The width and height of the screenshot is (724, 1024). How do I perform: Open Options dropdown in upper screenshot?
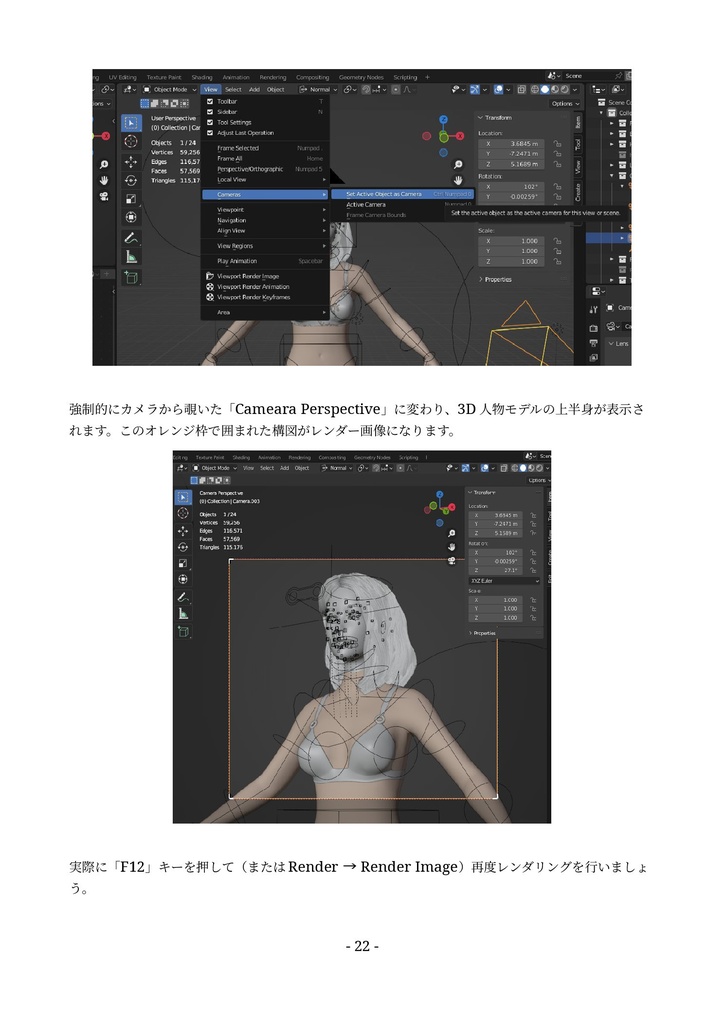tap(565, 103)
